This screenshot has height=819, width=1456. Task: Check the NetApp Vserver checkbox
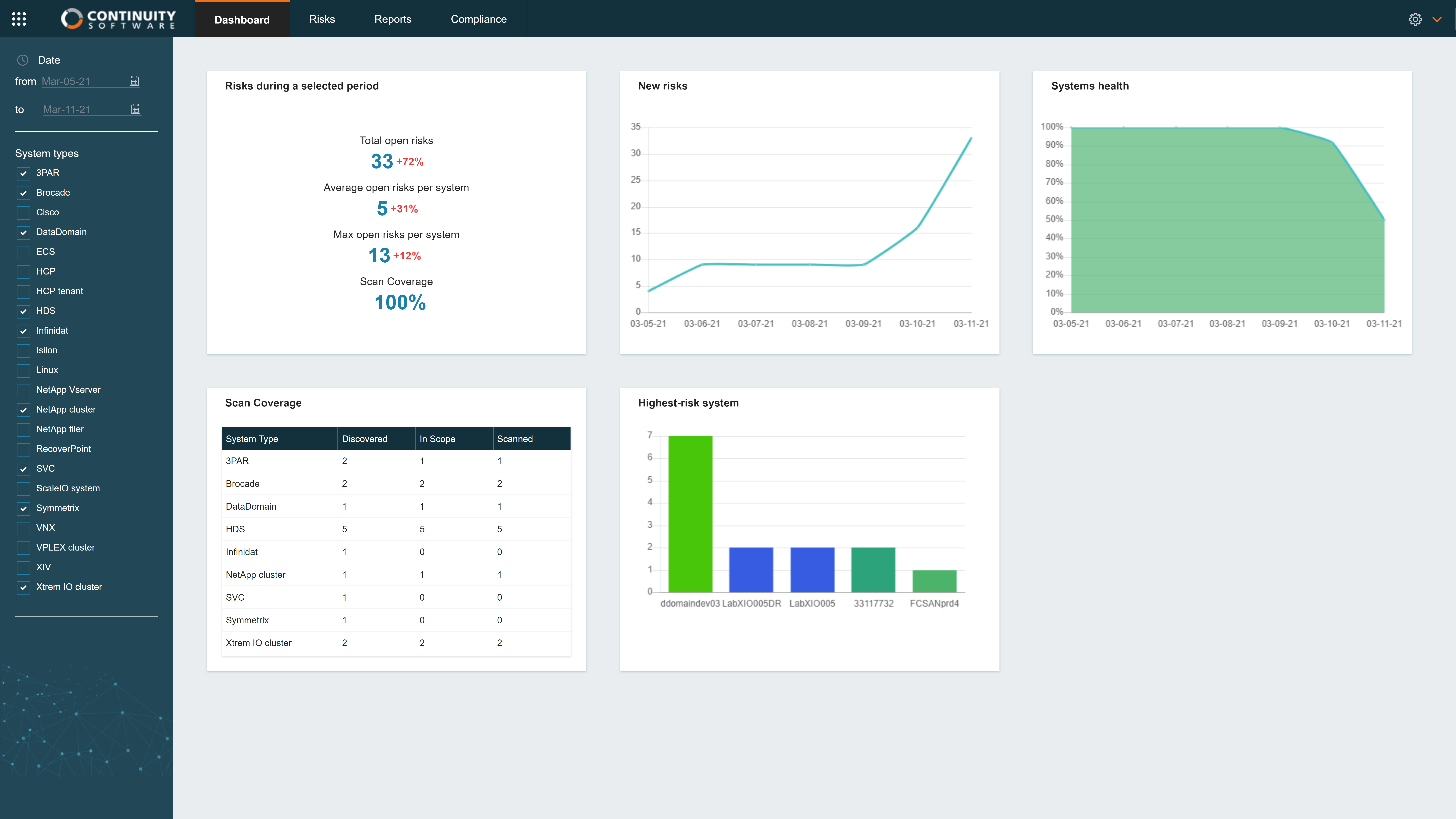[x=23, y=391]
